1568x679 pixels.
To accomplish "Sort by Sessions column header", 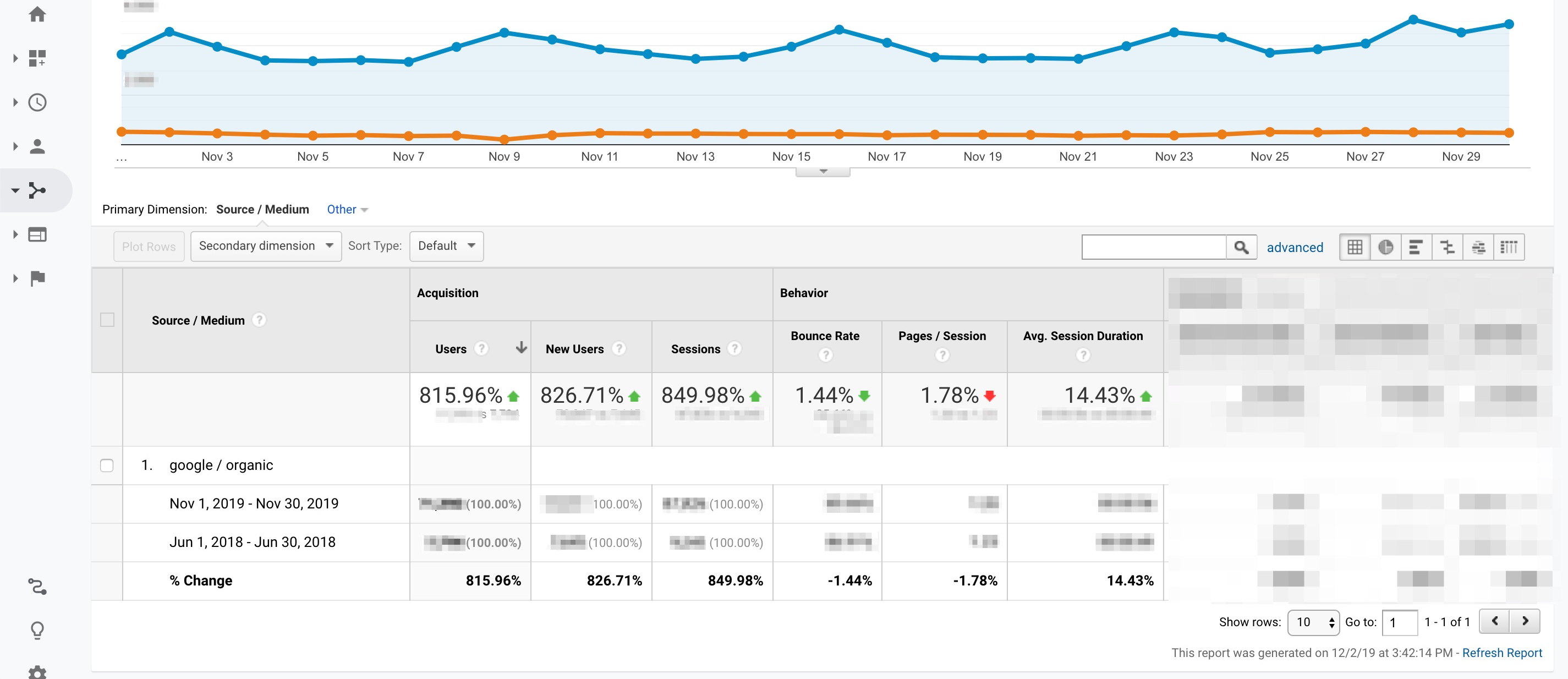I will (696, 349).
